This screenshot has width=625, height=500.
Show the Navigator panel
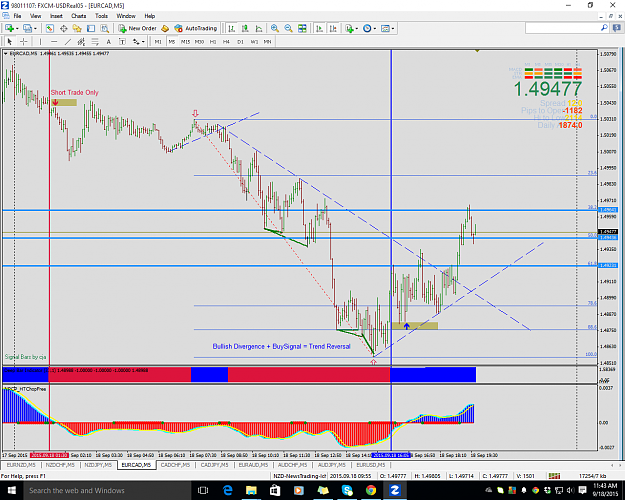pos(77,28)
